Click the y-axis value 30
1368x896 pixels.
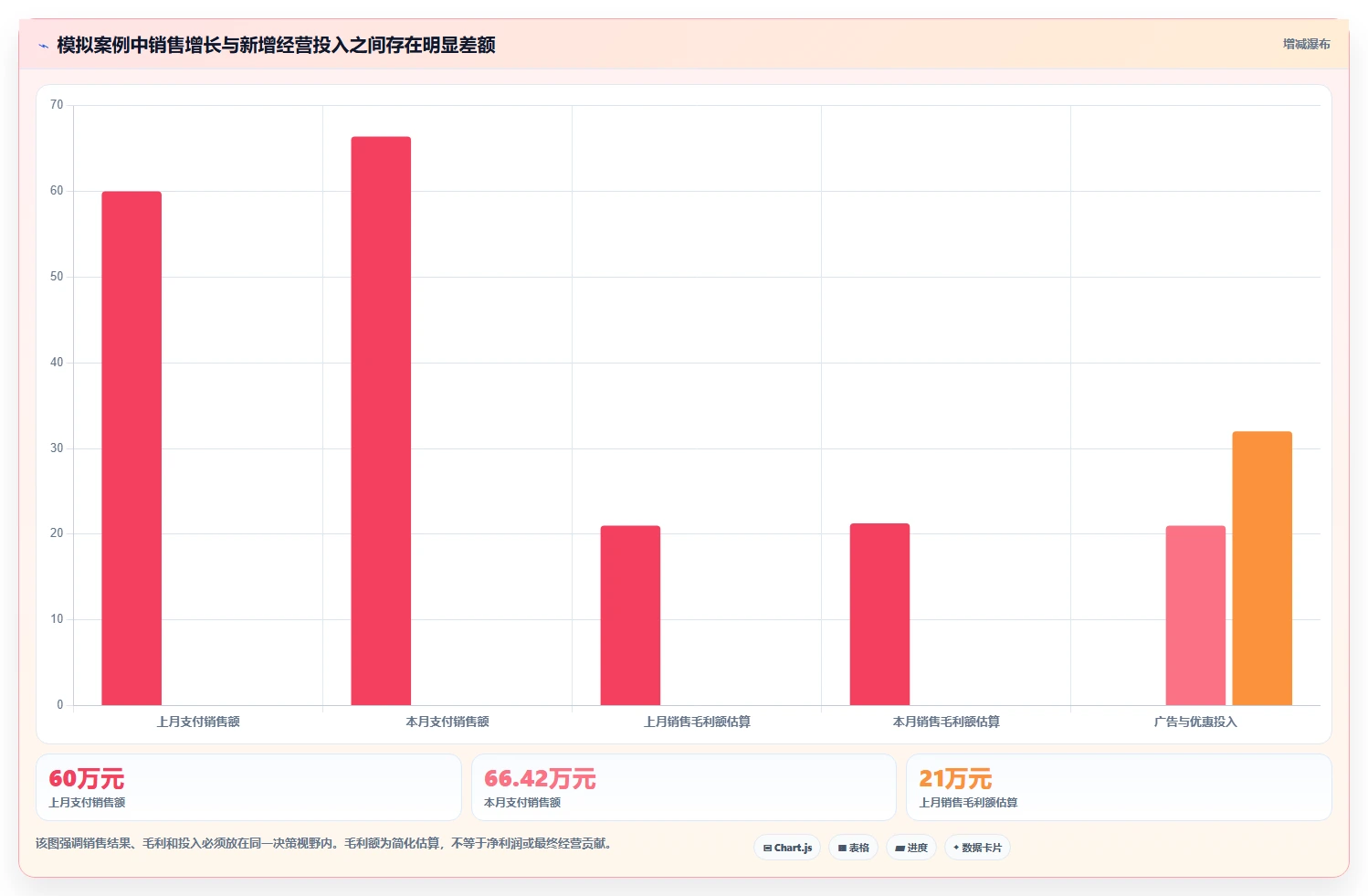coord(57,448)
